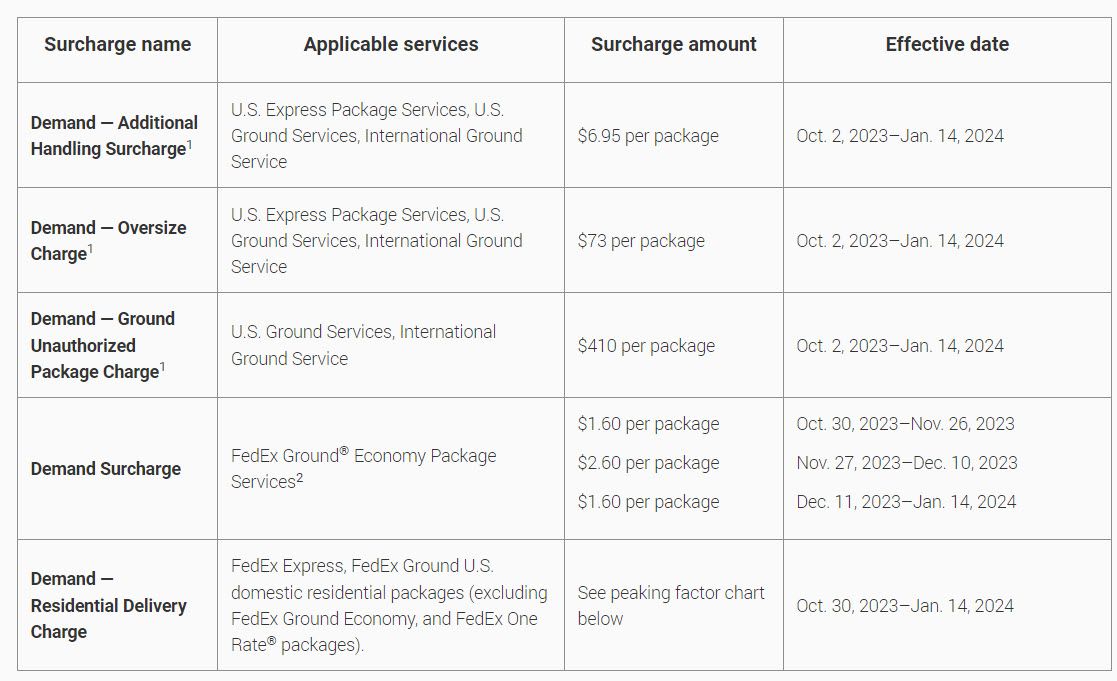This screenshot has width=1117, height=681.
Task: Click "FedEx Ground Economy Package Services" cell
Action: [x=364, y=468]
